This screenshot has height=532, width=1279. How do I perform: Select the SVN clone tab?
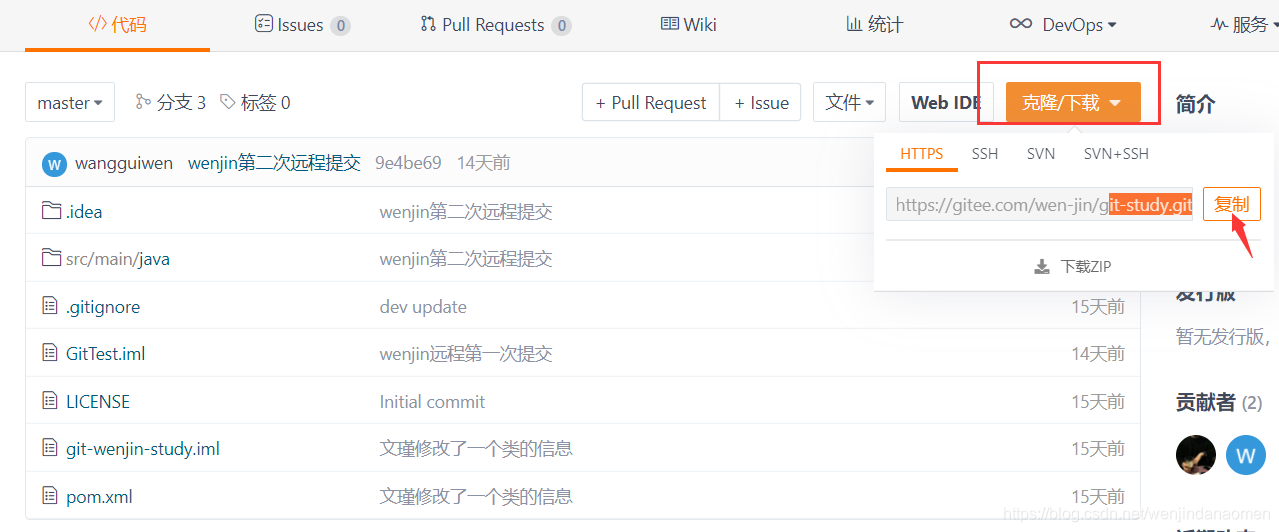(1041, 154)
